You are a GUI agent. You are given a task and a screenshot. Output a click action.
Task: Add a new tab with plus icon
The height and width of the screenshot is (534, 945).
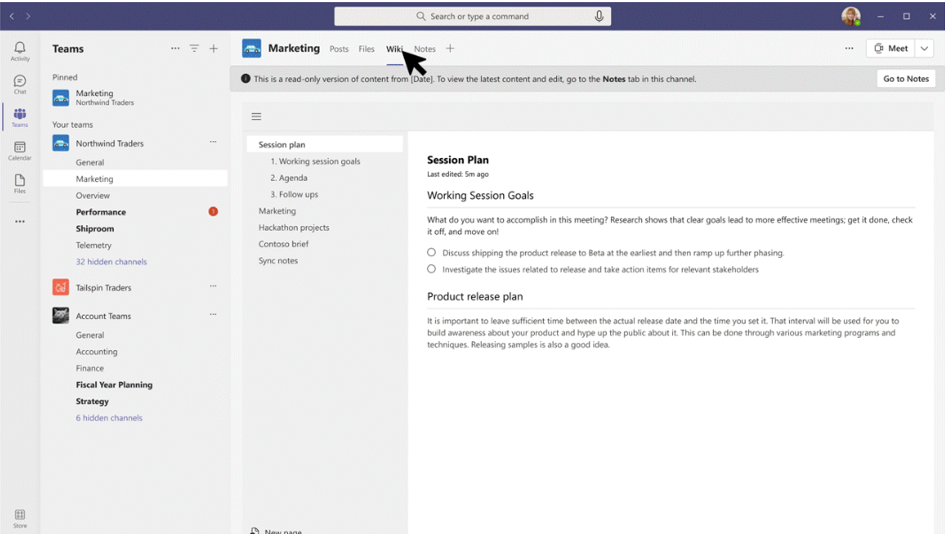pos(450,48)
